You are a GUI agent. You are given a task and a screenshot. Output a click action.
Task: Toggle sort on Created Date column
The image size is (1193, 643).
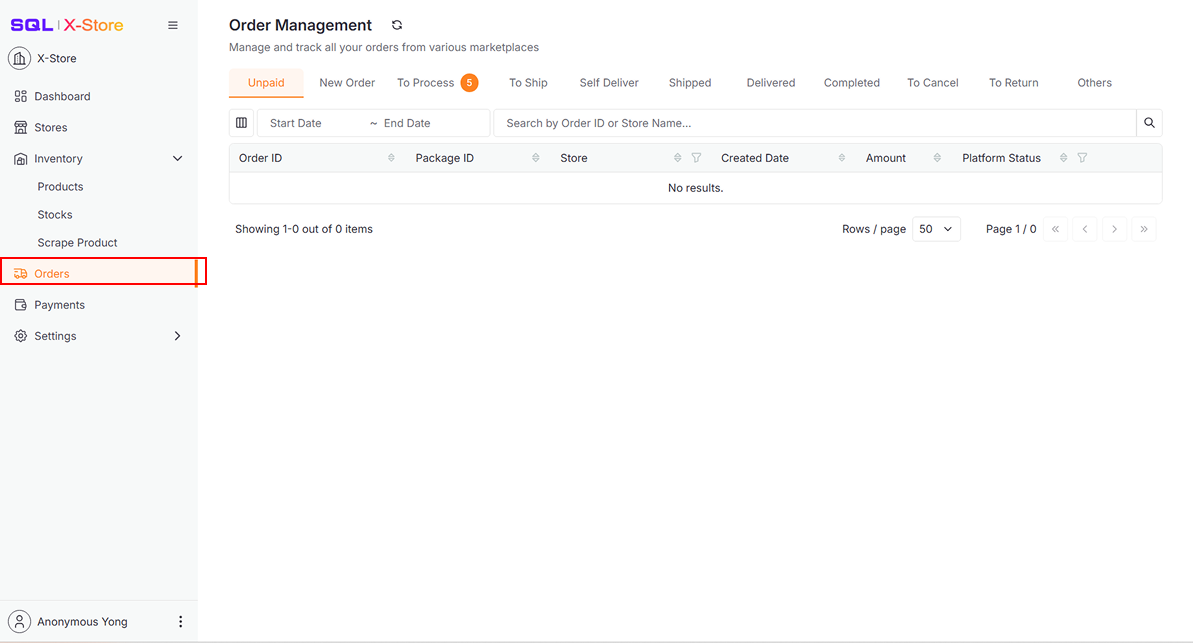pyautogui.click(x=842, y=158)
